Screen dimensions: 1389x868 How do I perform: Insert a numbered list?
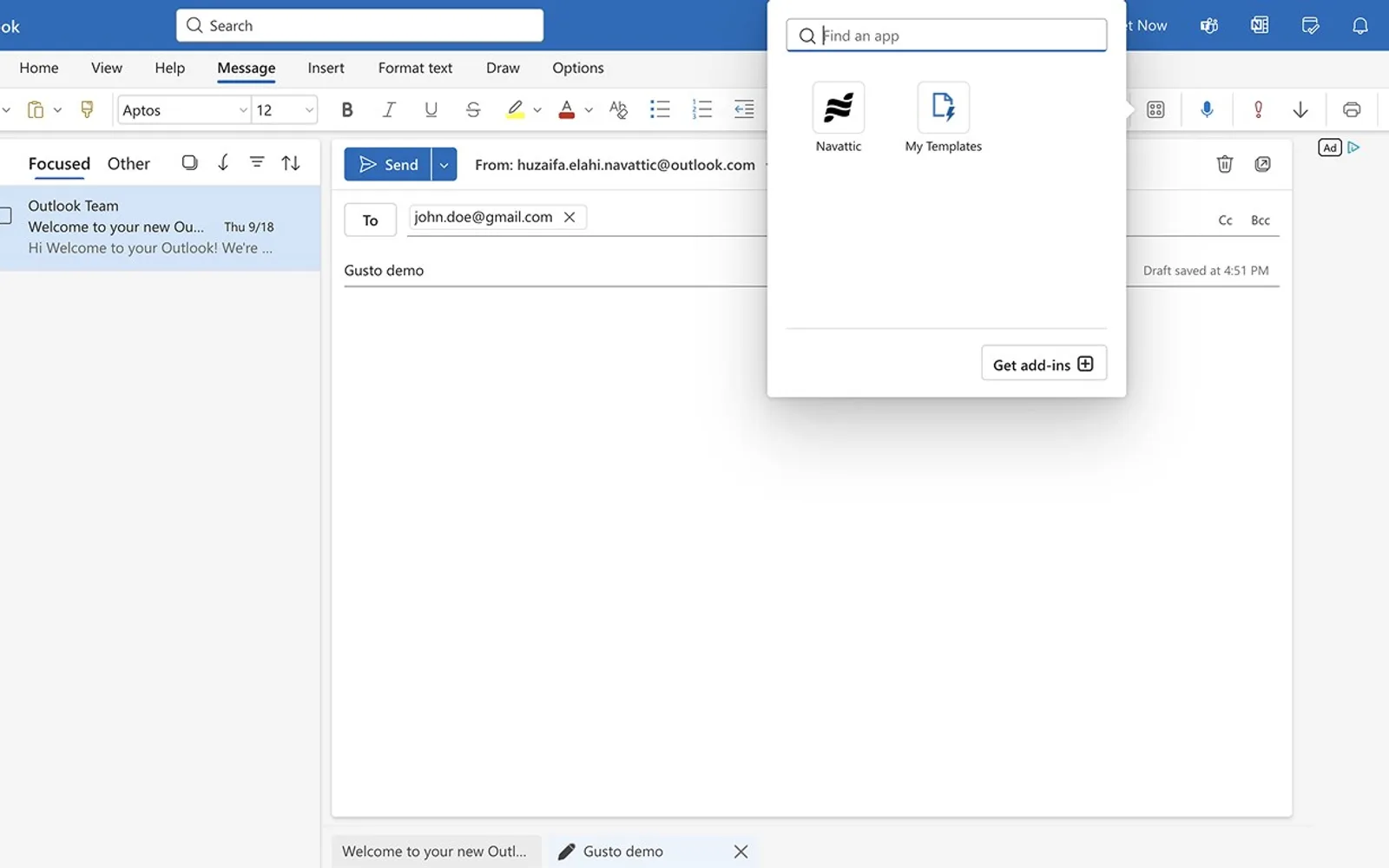coord(701,109)
